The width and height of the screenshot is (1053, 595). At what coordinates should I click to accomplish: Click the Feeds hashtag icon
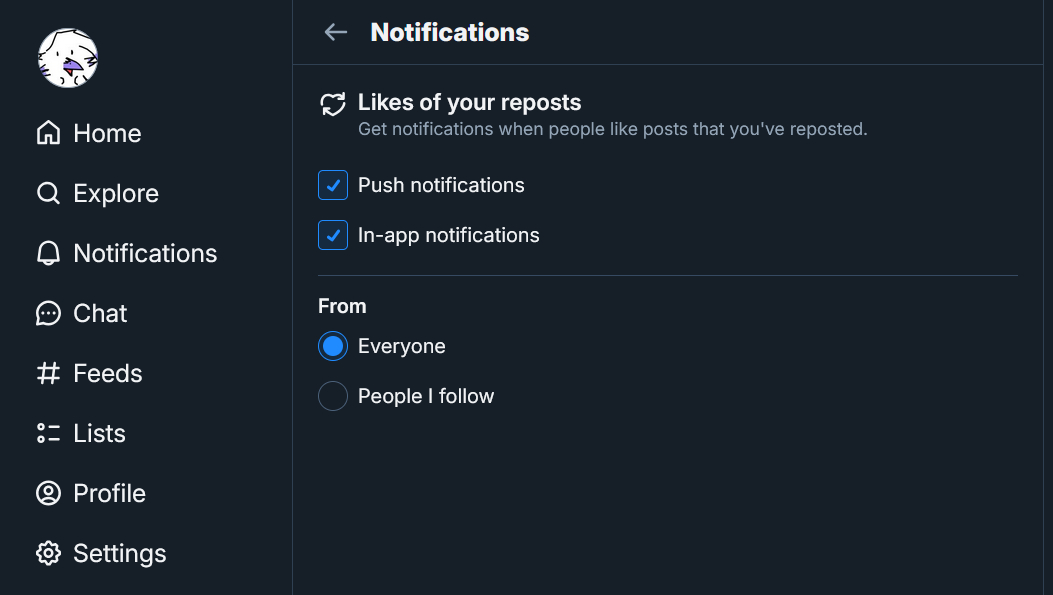pos(48,373)
